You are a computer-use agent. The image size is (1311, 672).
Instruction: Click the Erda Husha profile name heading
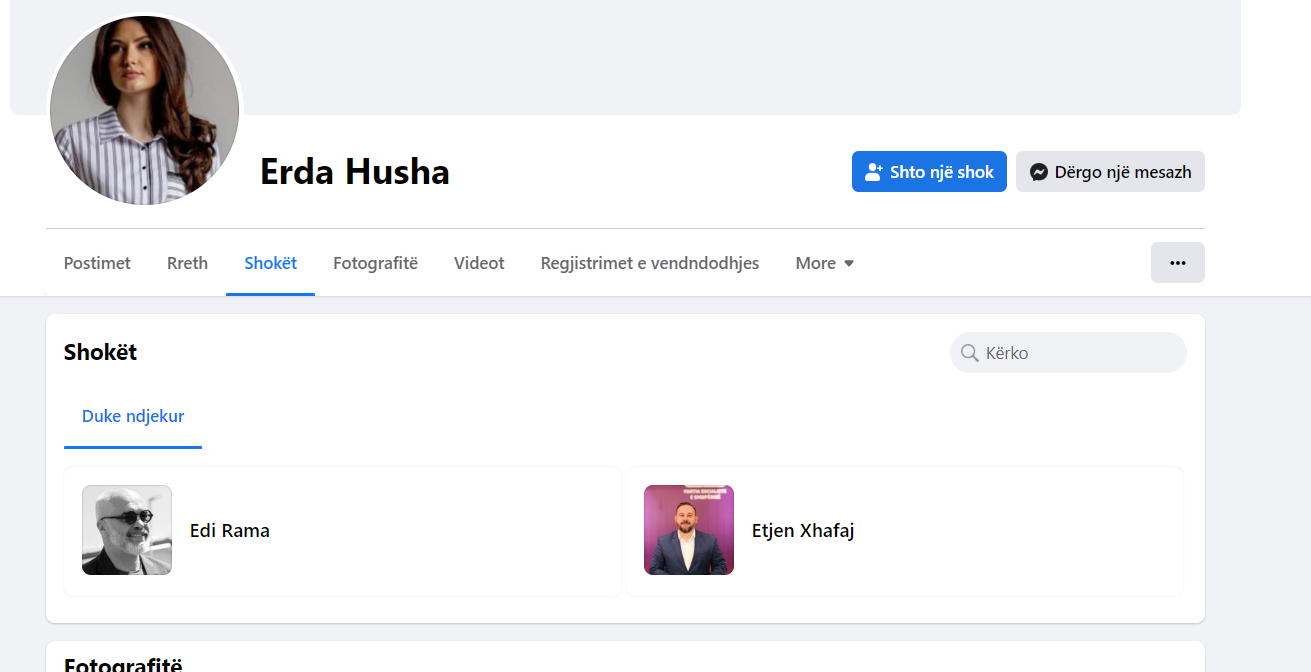[354, 172]
